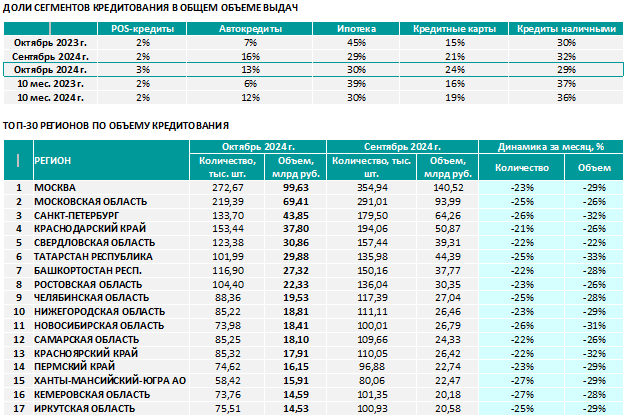The image size is (626, 417).
Task: Click the heading ТОП-30 РЕГИОНОВ ПО ОБЪЕМУ КРЕДИТОВАНИЯ
Action: 116,125
